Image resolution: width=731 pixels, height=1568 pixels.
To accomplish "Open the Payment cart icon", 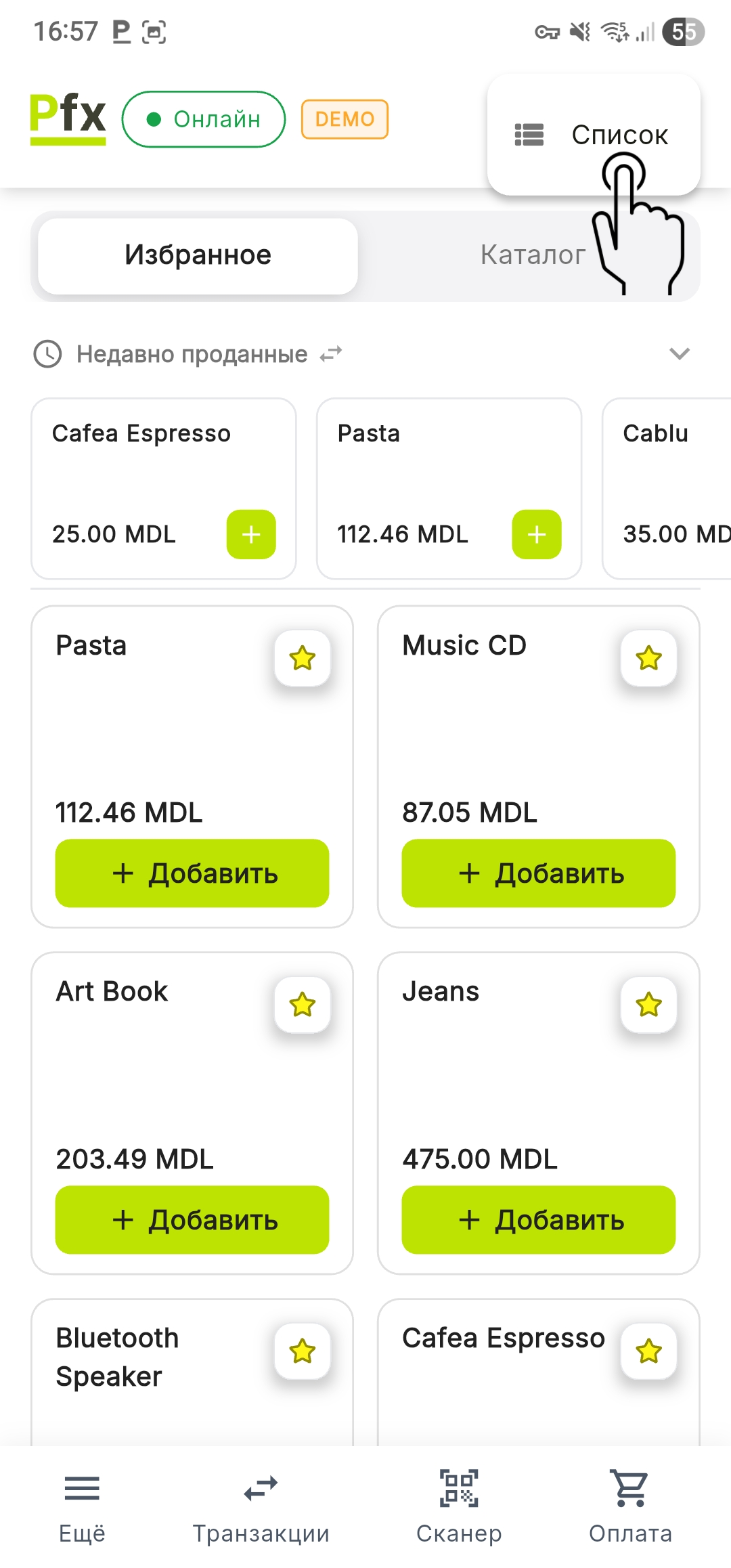I will pyautogui.click(x=630, y=1488).
